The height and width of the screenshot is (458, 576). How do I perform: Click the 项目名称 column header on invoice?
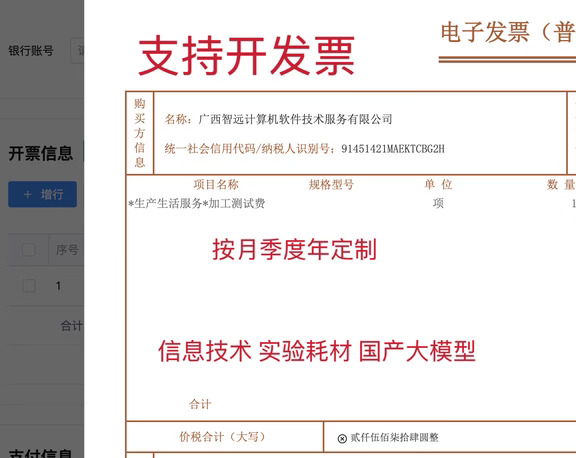[x=216, y=184]
